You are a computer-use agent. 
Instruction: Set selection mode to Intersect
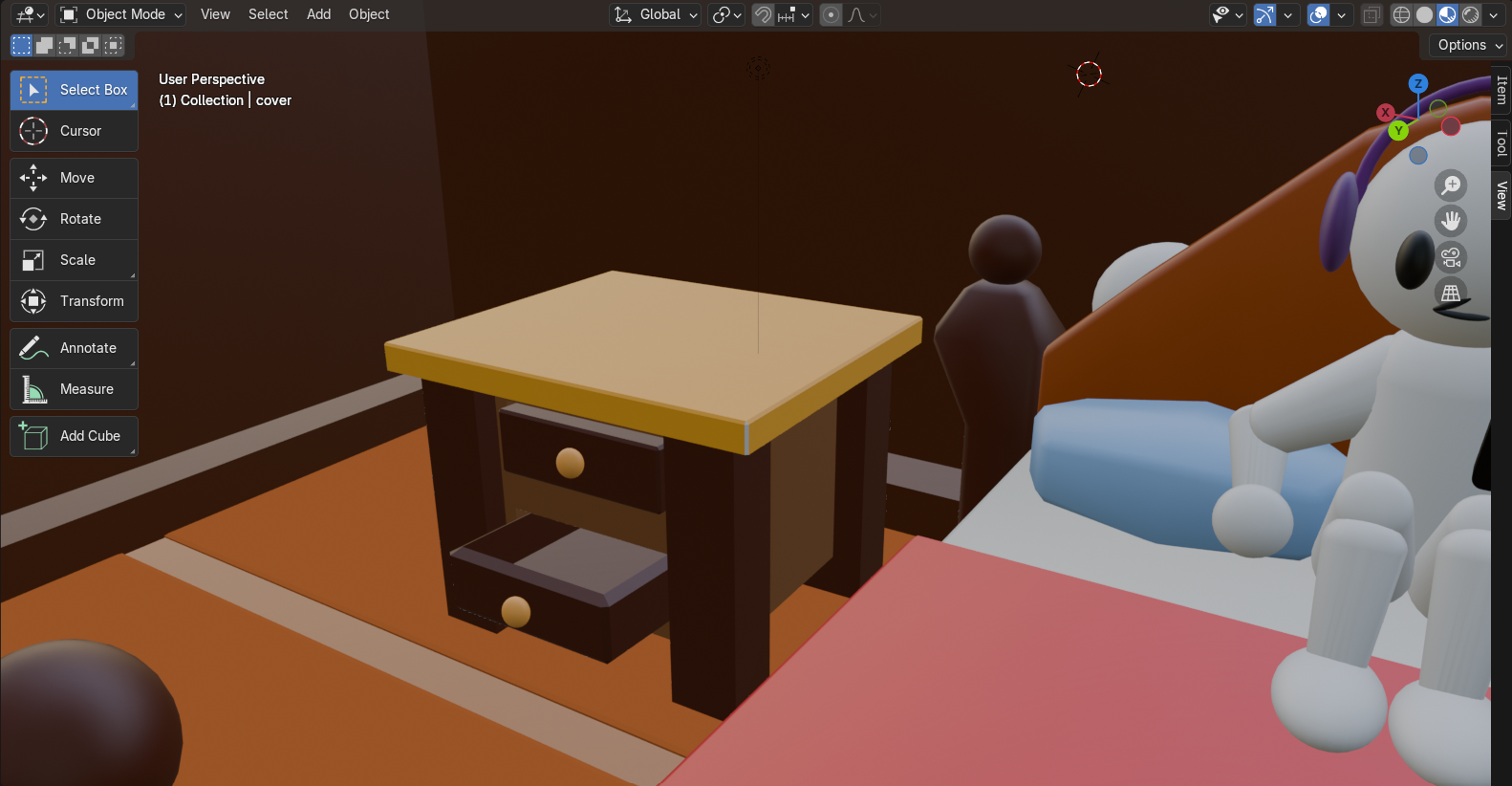point(113,45)
